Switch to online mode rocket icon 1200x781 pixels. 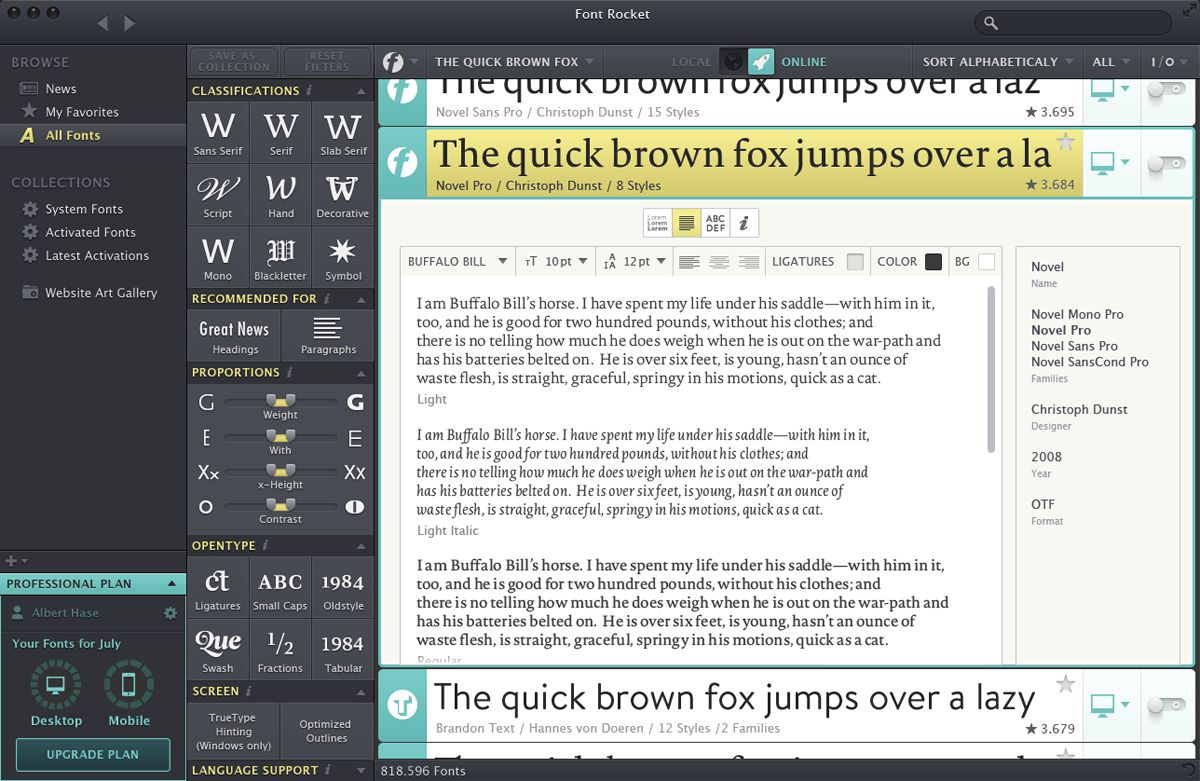coord(761,61)
